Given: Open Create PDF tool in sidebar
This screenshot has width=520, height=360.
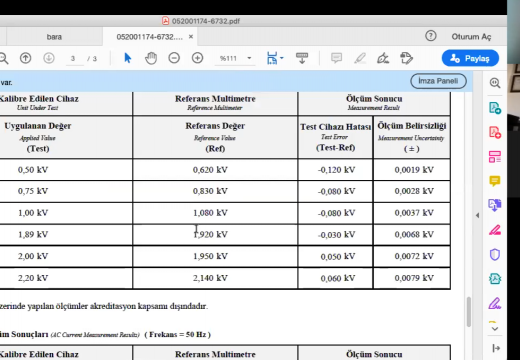Looking at the screenshot, I should 495,132.
